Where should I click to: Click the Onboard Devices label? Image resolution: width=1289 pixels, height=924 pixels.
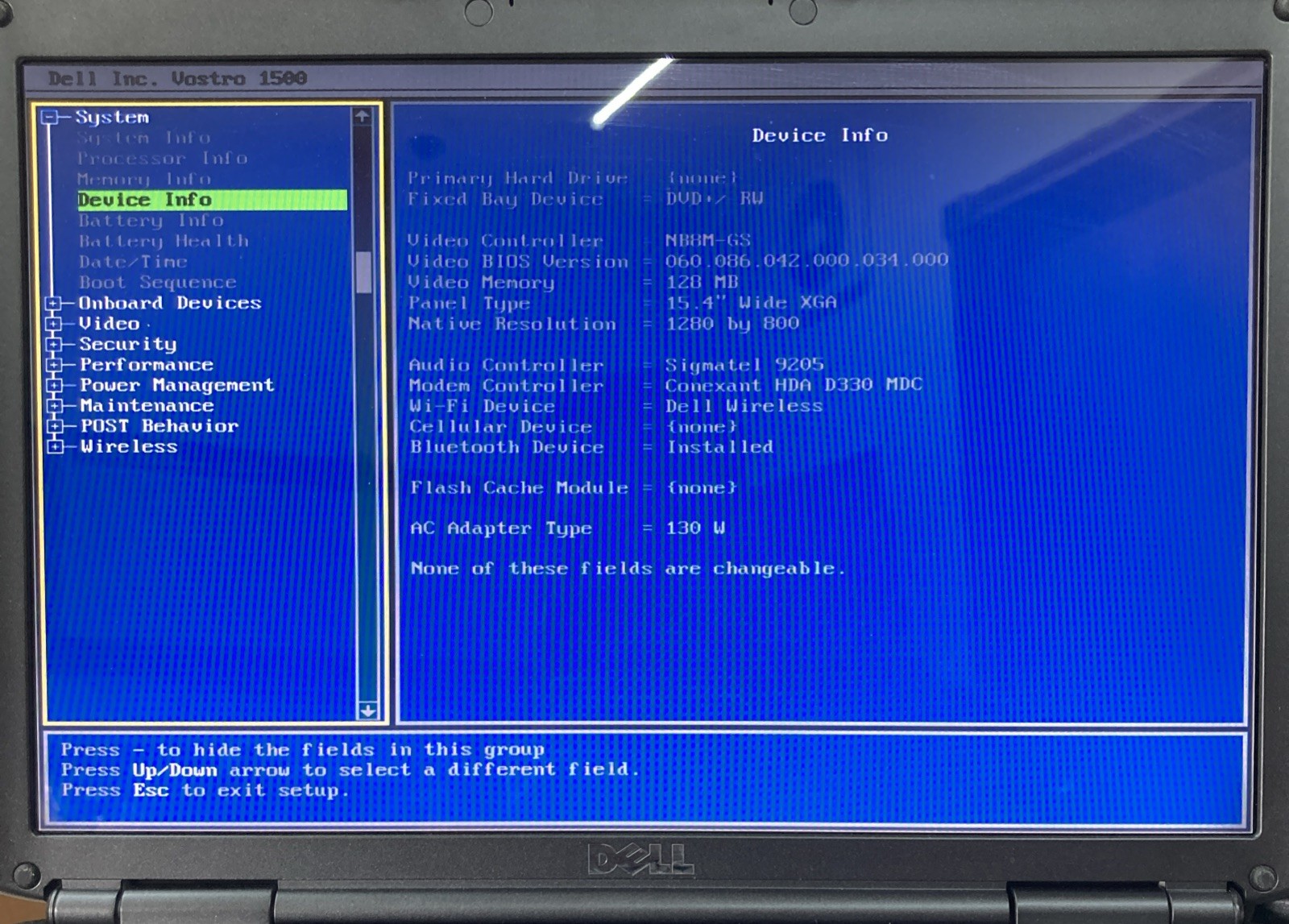pos(170,303)
